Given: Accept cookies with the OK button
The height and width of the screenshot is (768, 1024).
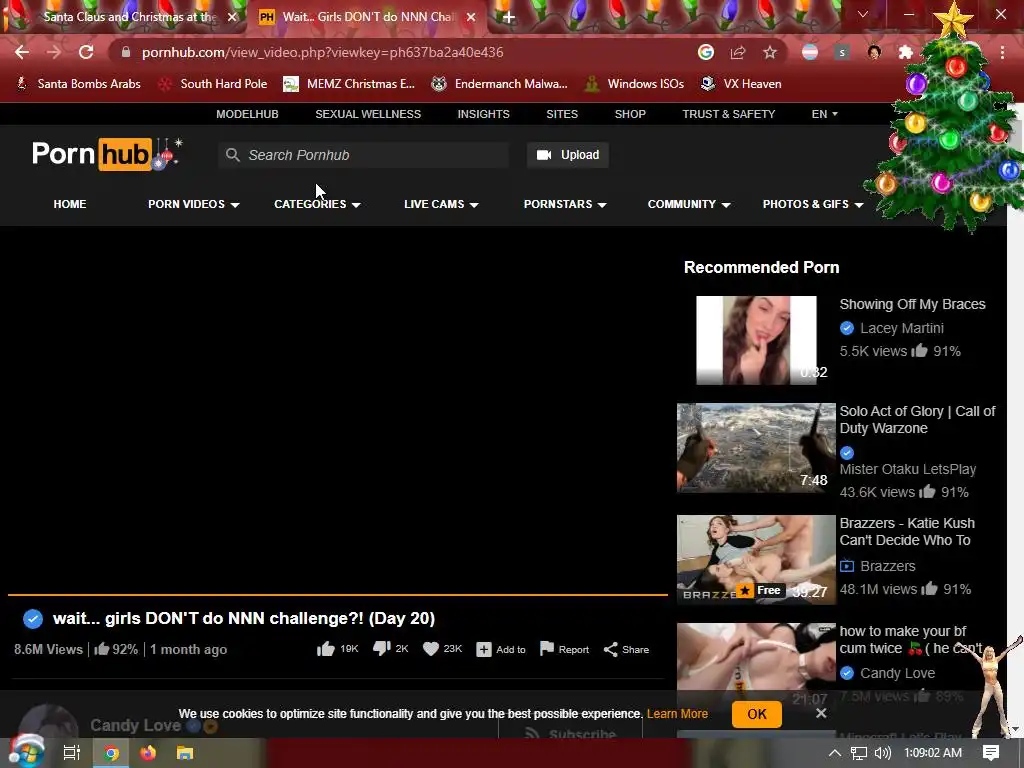Looking at the screenshot, I should click(757, 714).
